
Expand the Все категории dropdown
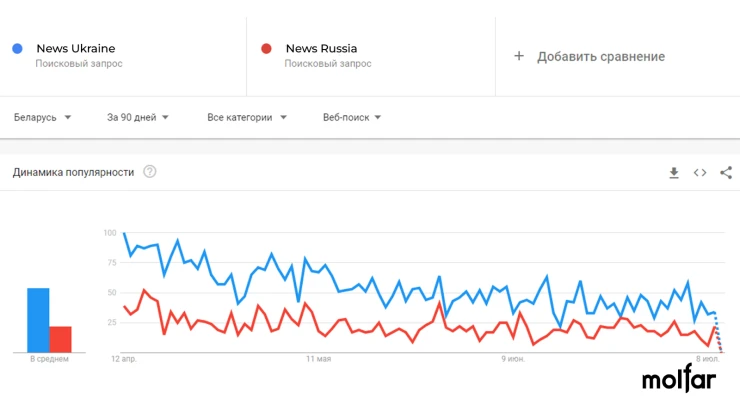(x=247, y=118)
